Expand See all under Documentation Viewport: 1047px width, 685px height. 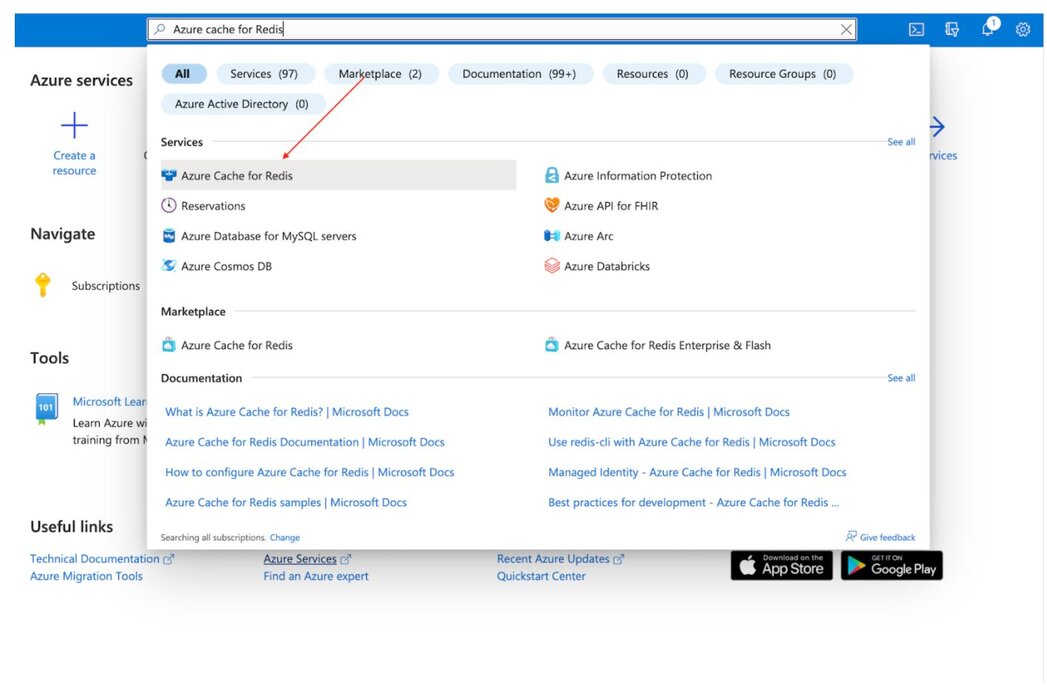tap(900, 377)
